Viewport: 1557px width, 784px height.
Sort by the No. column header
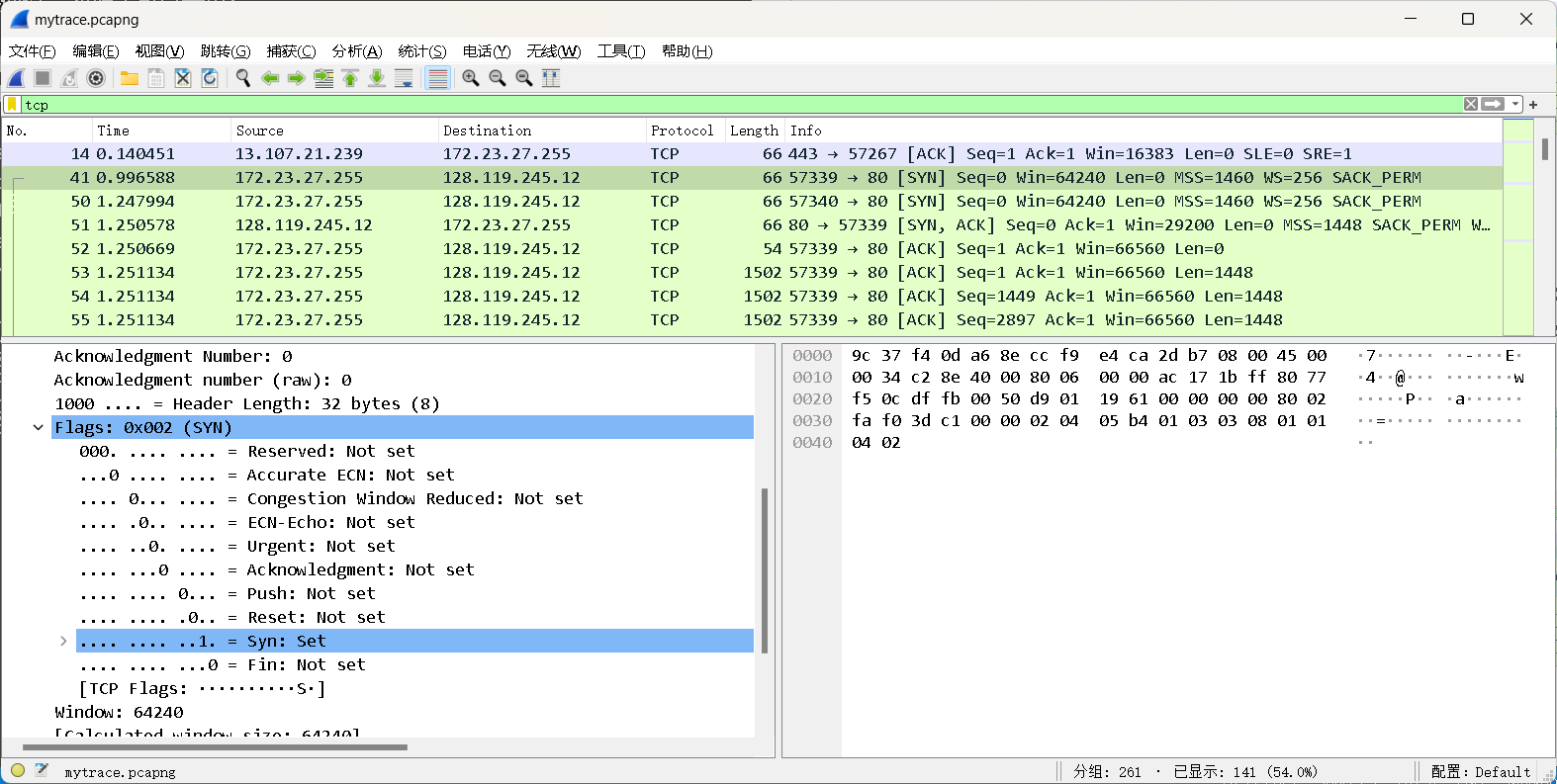pyautogui.click(x=47, y=131)
